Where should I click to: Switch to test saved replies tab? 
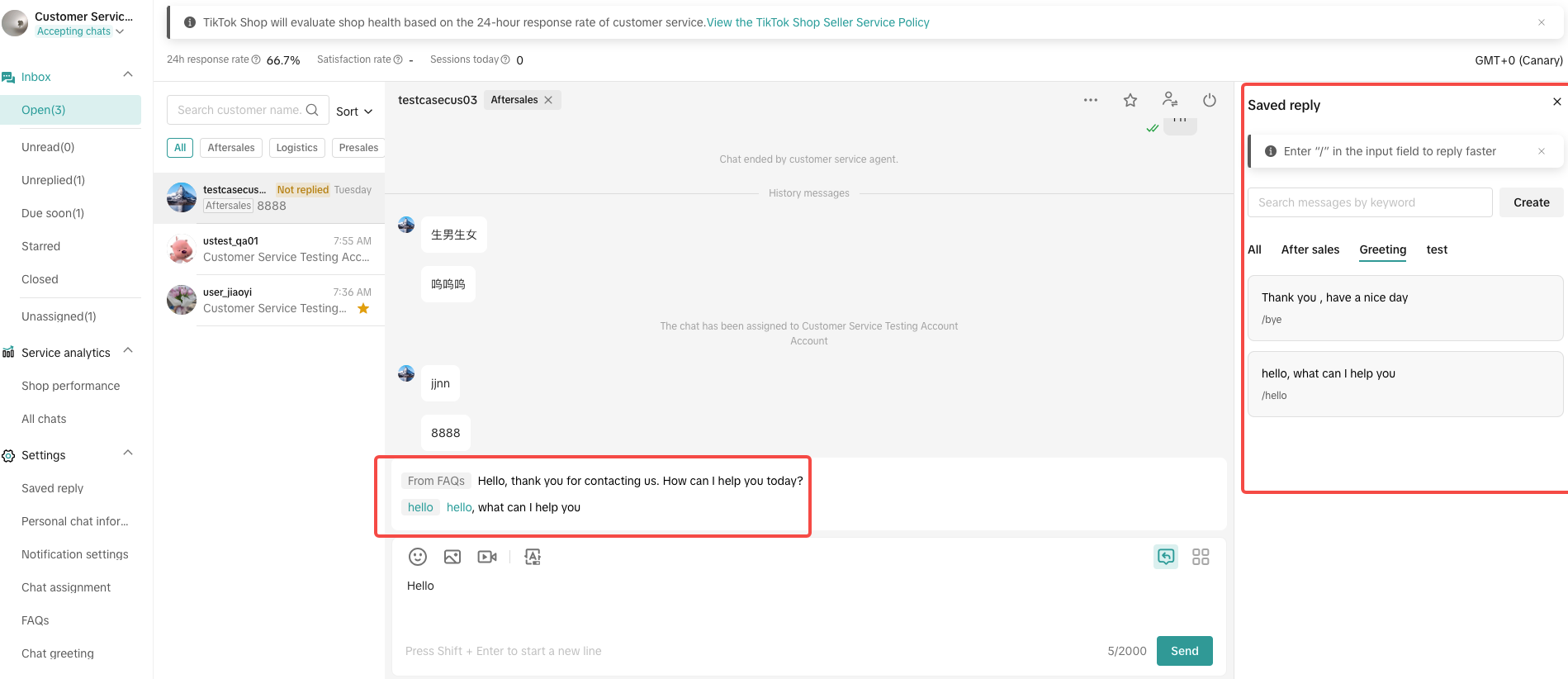coord(1437,249)
